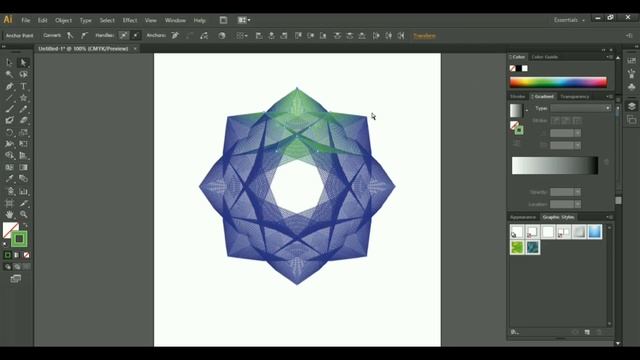Select the Pen tool

(x=9, y=86)
